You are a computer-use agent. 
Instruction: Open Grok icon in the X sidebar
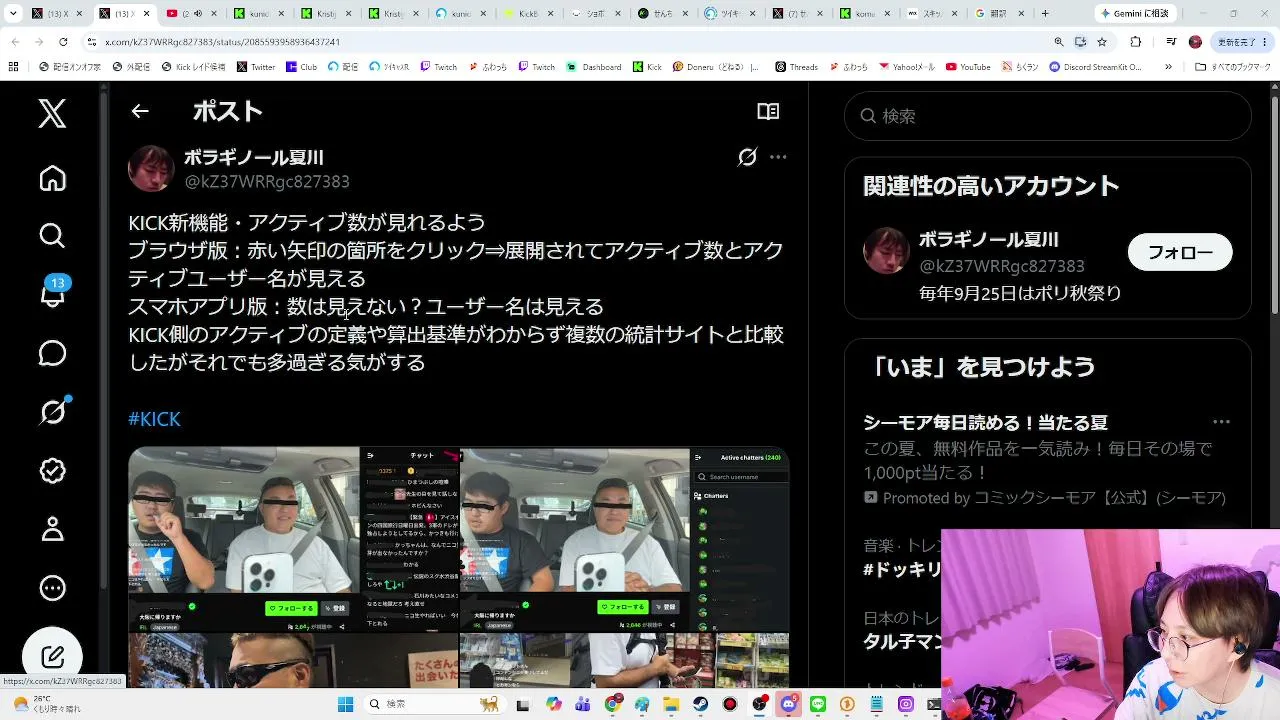click(x=52, y=411)
